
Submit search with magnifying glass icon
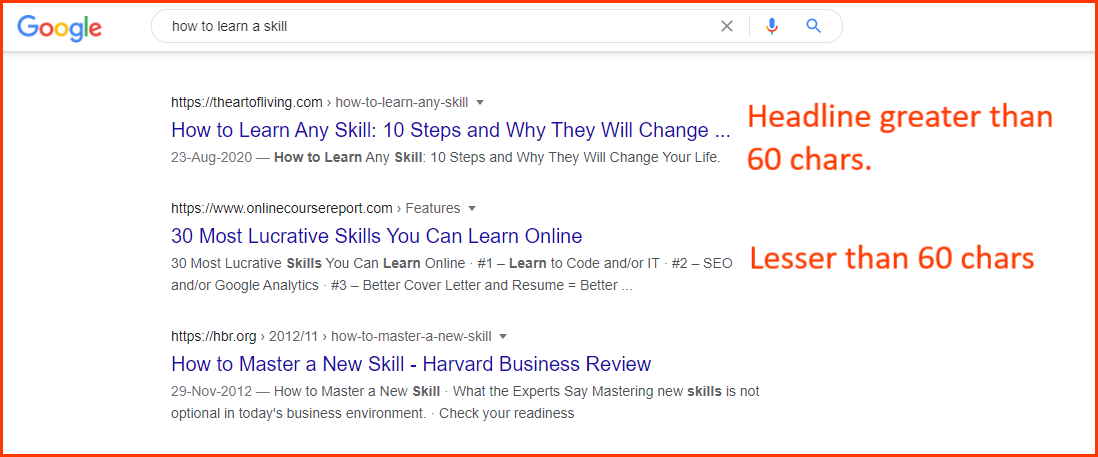point(813,27)
